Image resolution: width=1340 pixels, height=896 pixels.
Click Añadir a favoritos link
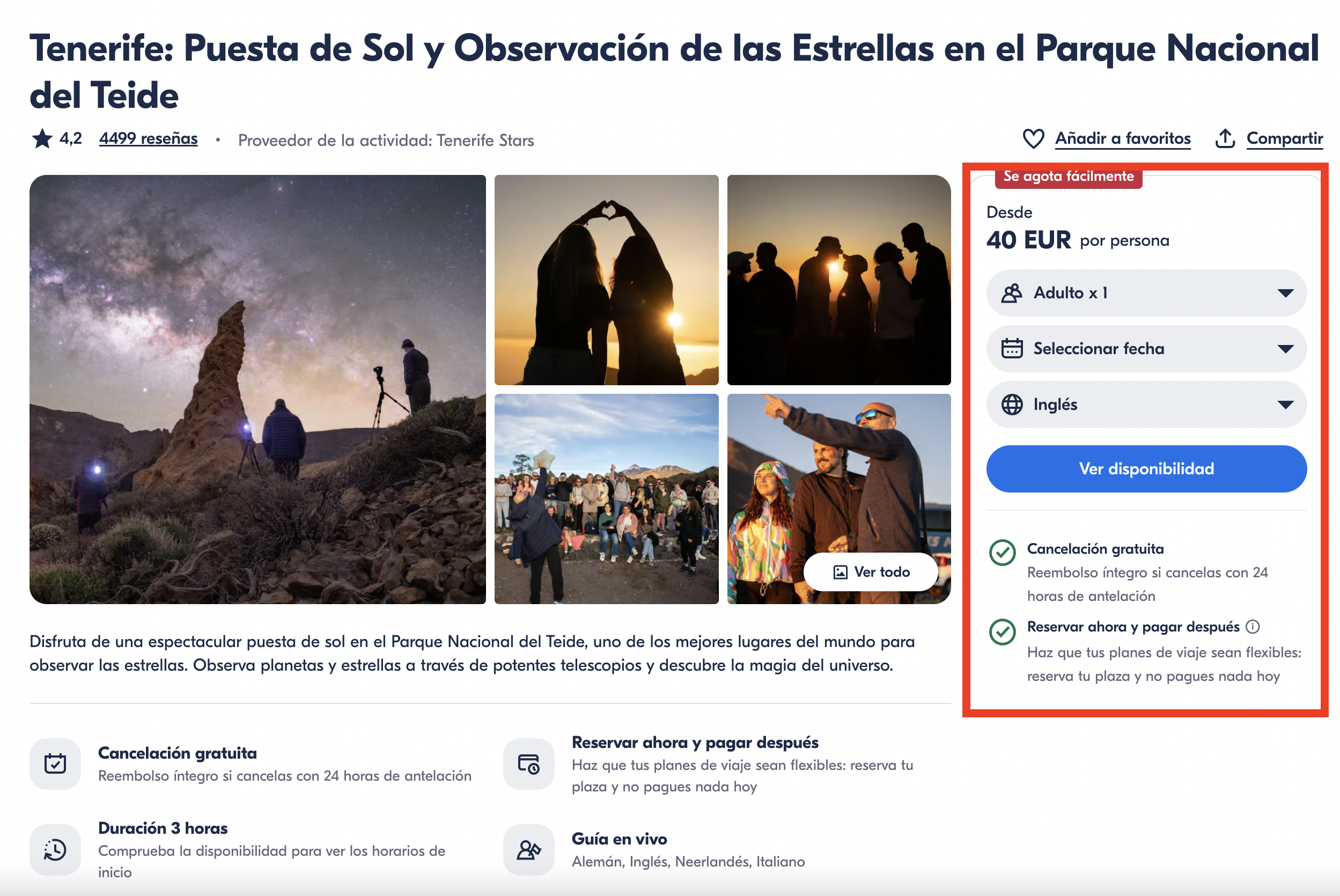[1122, 139]
